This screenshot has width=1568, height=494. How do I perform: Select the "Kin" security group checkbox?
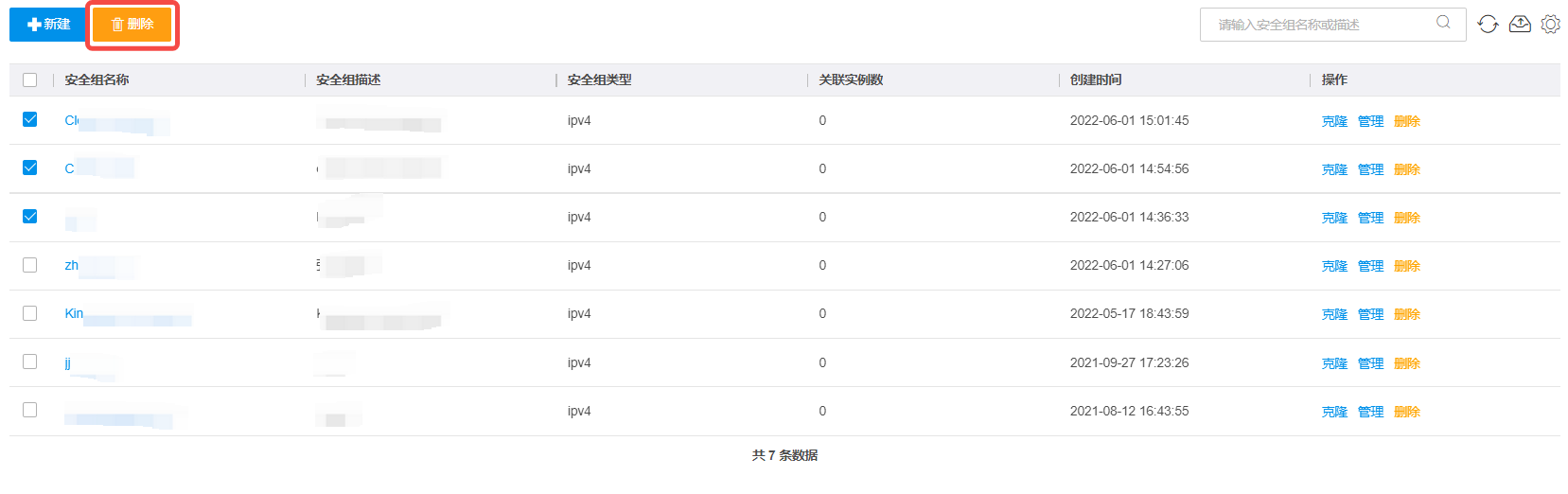click(30, 313)
